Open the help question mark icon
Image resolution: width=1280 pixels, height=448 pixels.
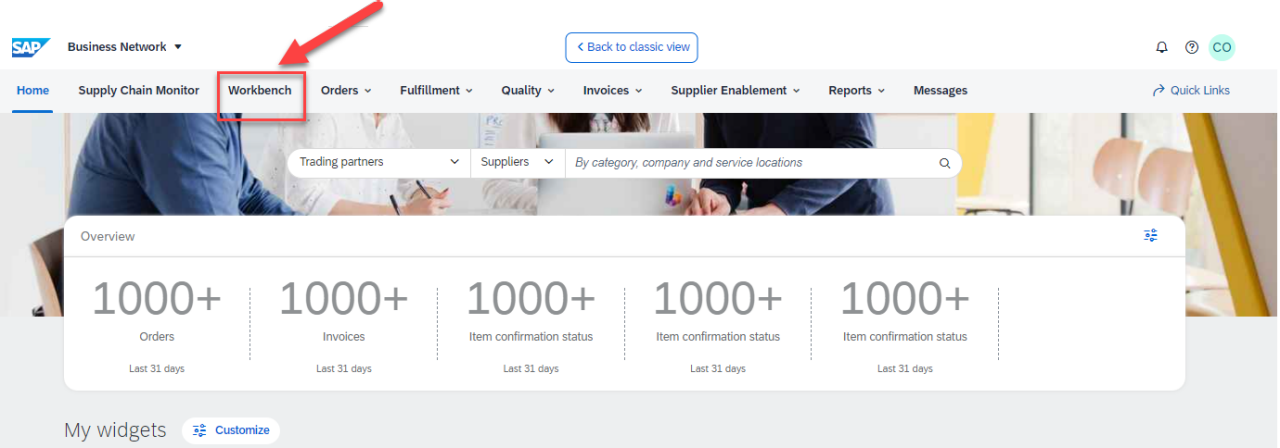(1191, 47)
